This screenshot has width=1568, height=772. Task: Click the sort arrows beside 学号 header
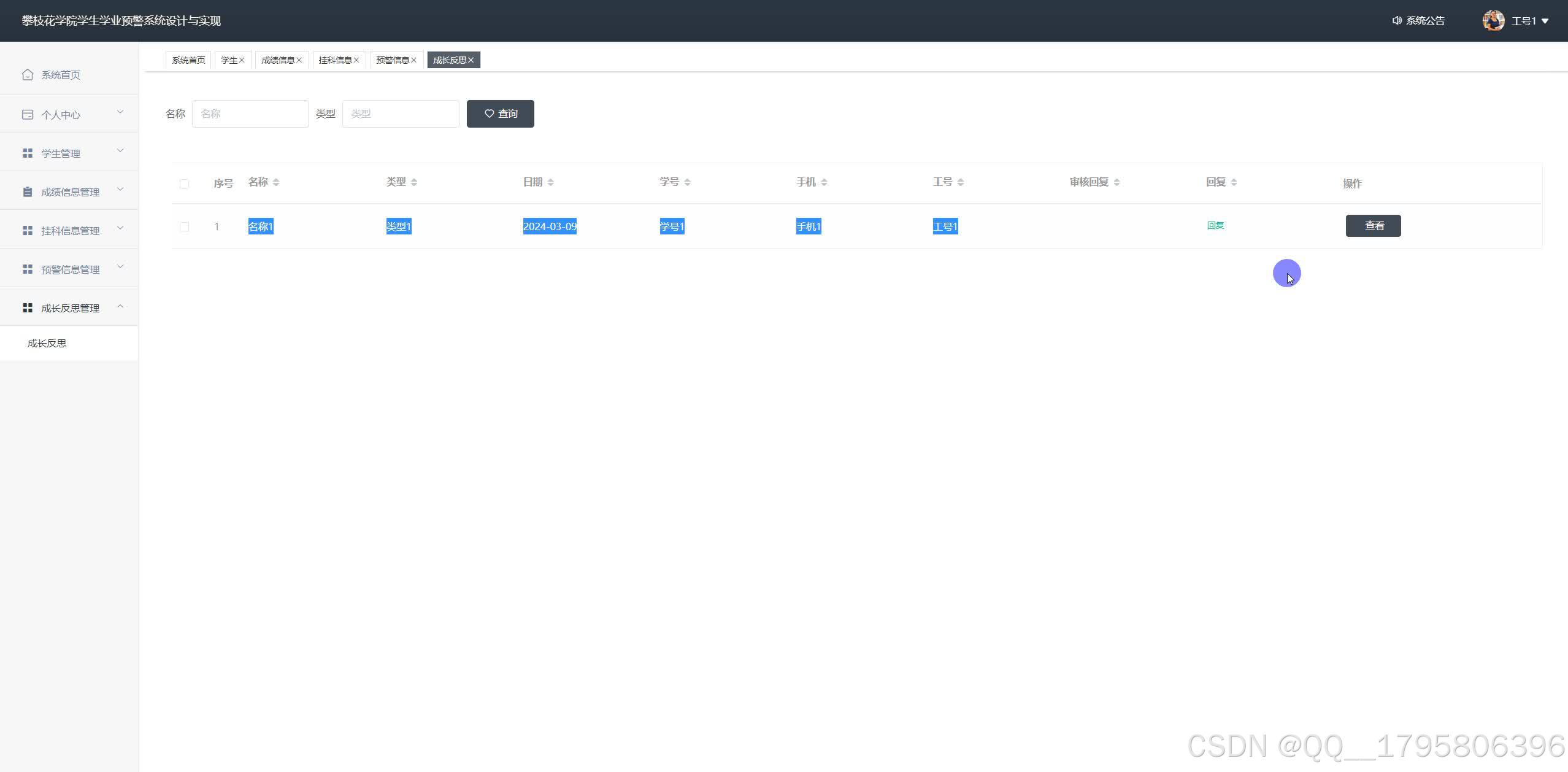tap(687, 182)
